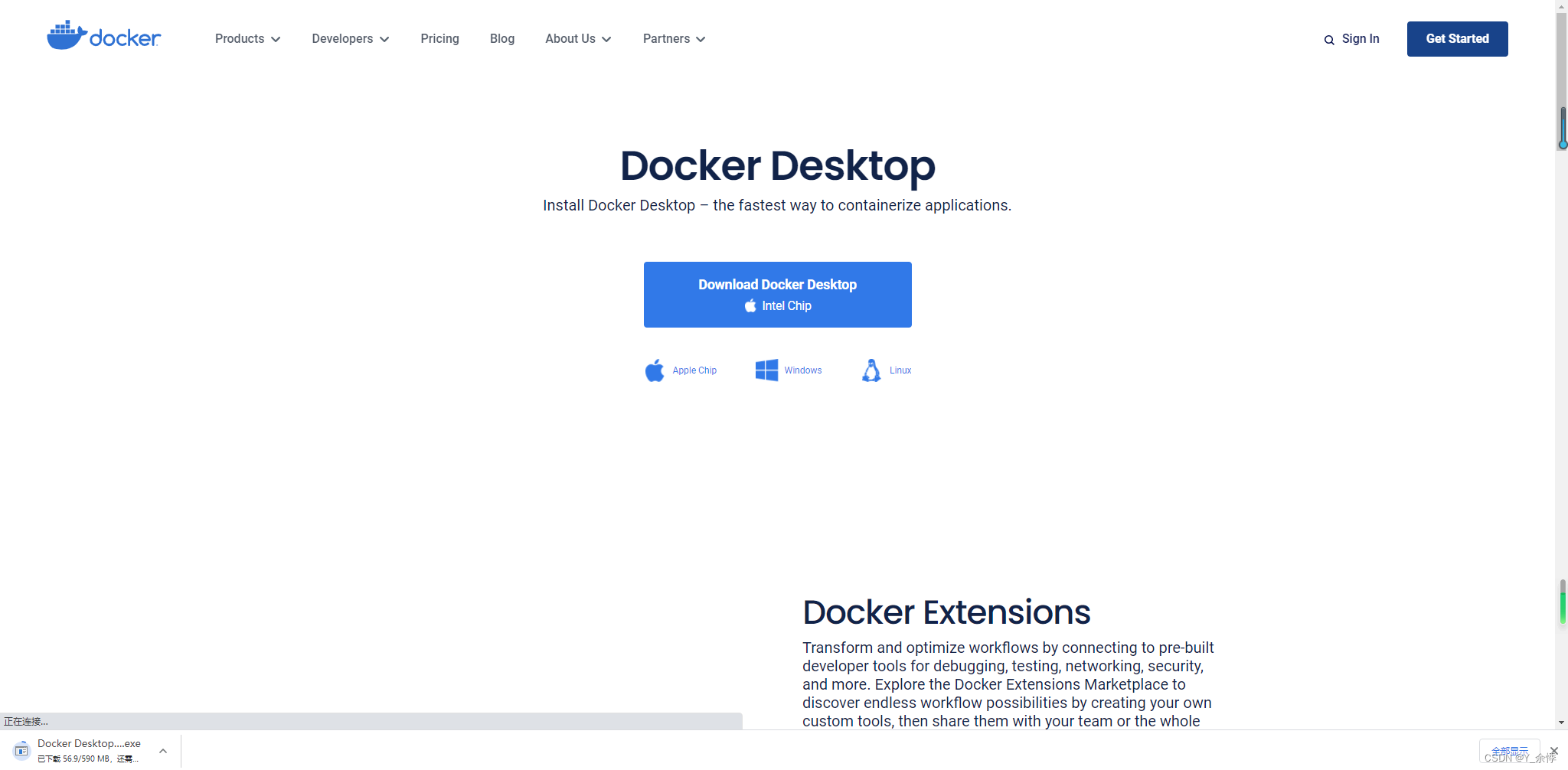Click the Apple logo inside the download button
The width and height of the screenshot is (1568, 770).
749,305
